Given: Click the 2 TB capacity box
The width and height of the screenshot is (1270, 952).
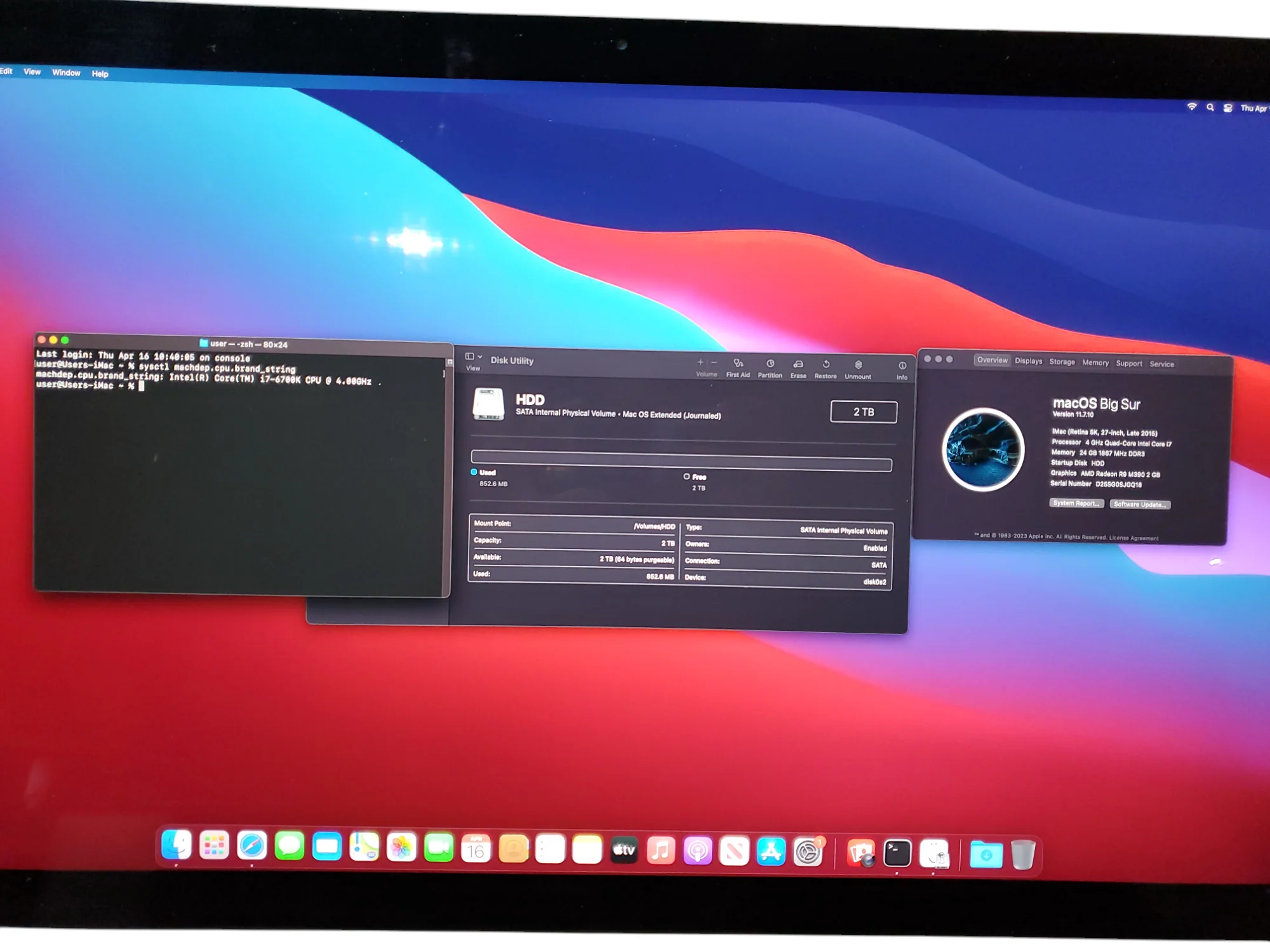Looking at the screenshot, I should coord(864,412).
